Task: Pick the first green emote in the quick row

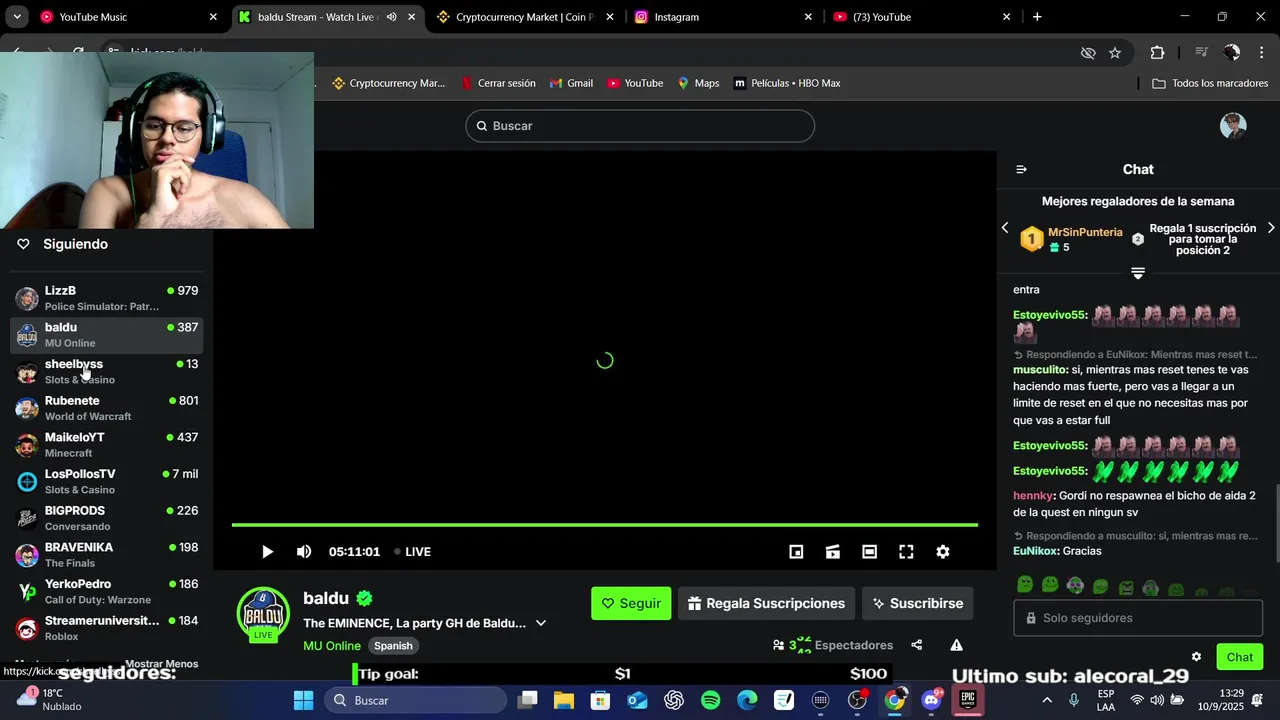Action: click(1025, 585)
